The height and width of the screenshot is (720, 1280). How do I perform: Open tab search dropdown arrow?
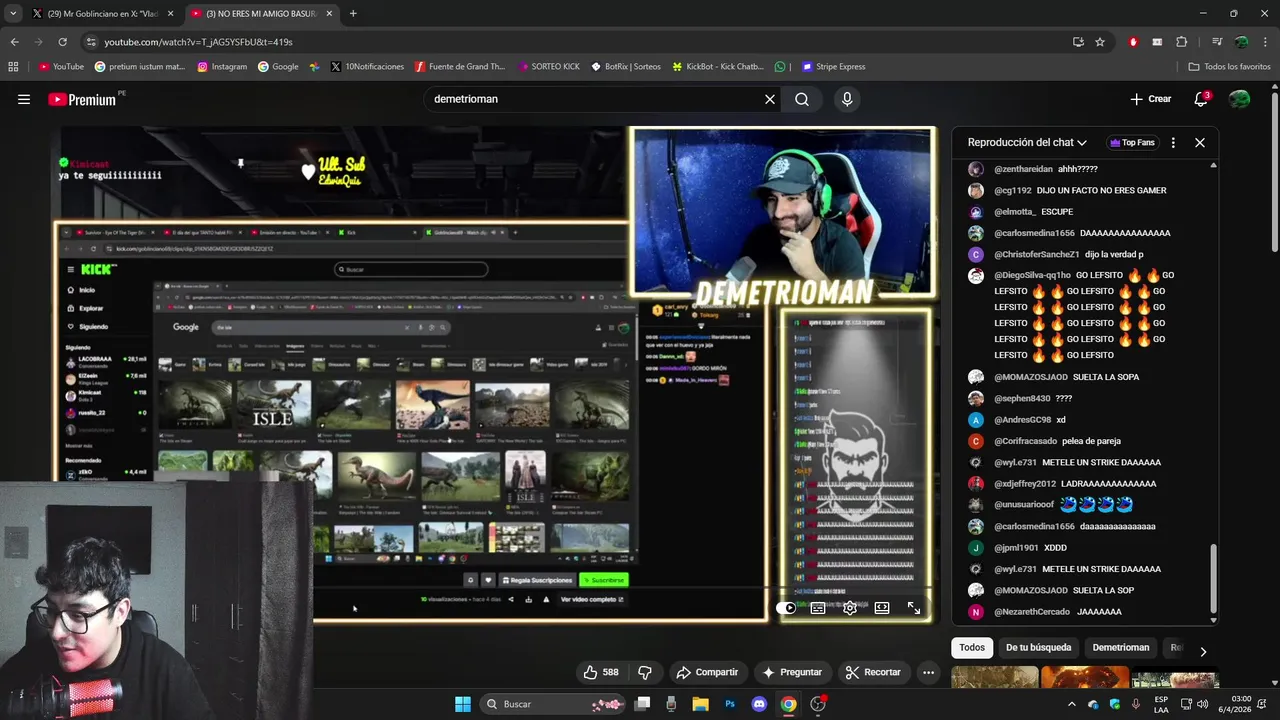pyautogui.click(x=13, y=14)
